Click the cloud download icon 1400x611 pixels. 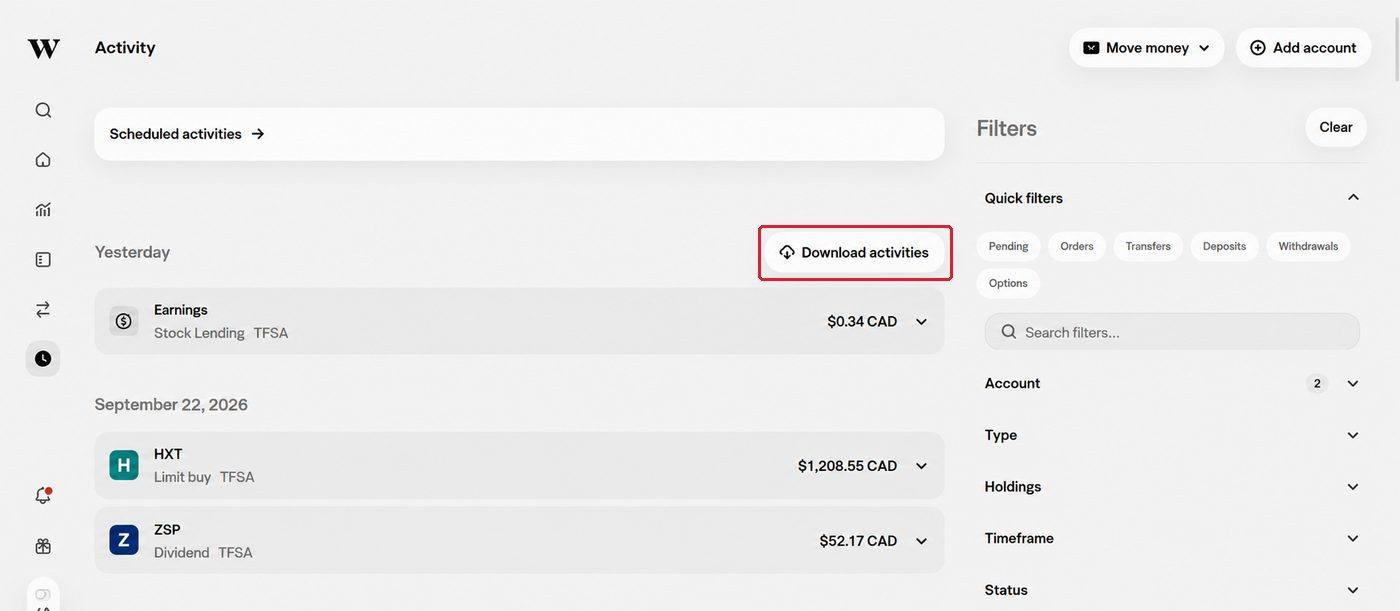(x=787, y=252)
